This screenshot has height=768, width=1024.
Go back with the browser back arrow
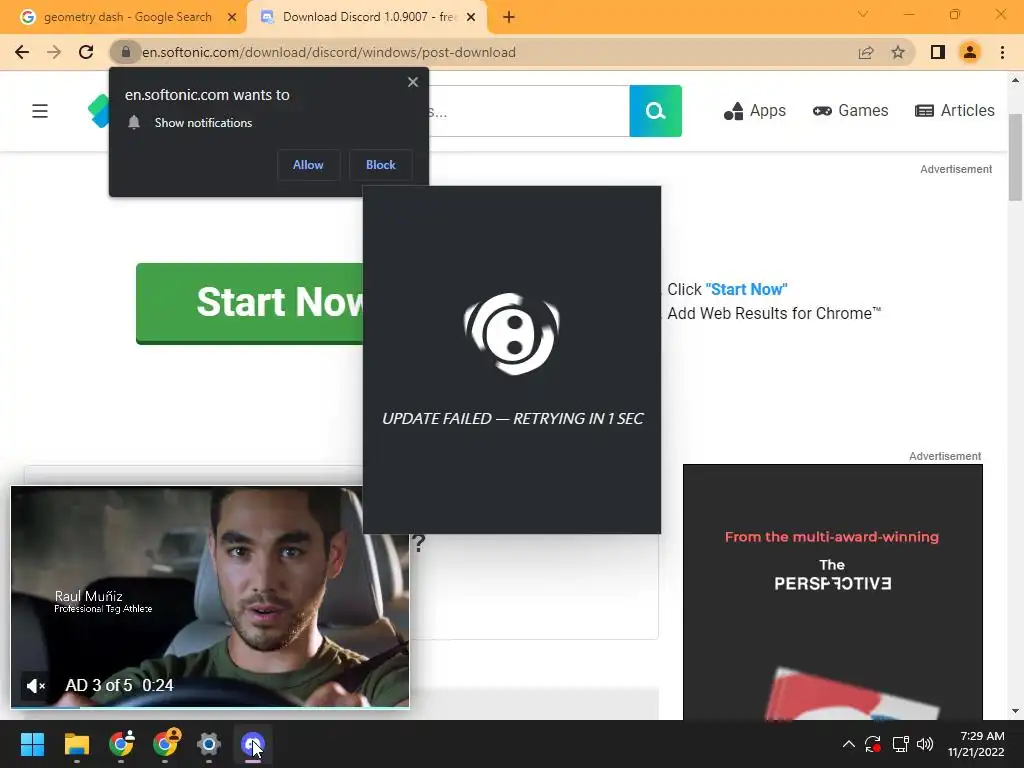pyautogui.click(x=22, y=52)
